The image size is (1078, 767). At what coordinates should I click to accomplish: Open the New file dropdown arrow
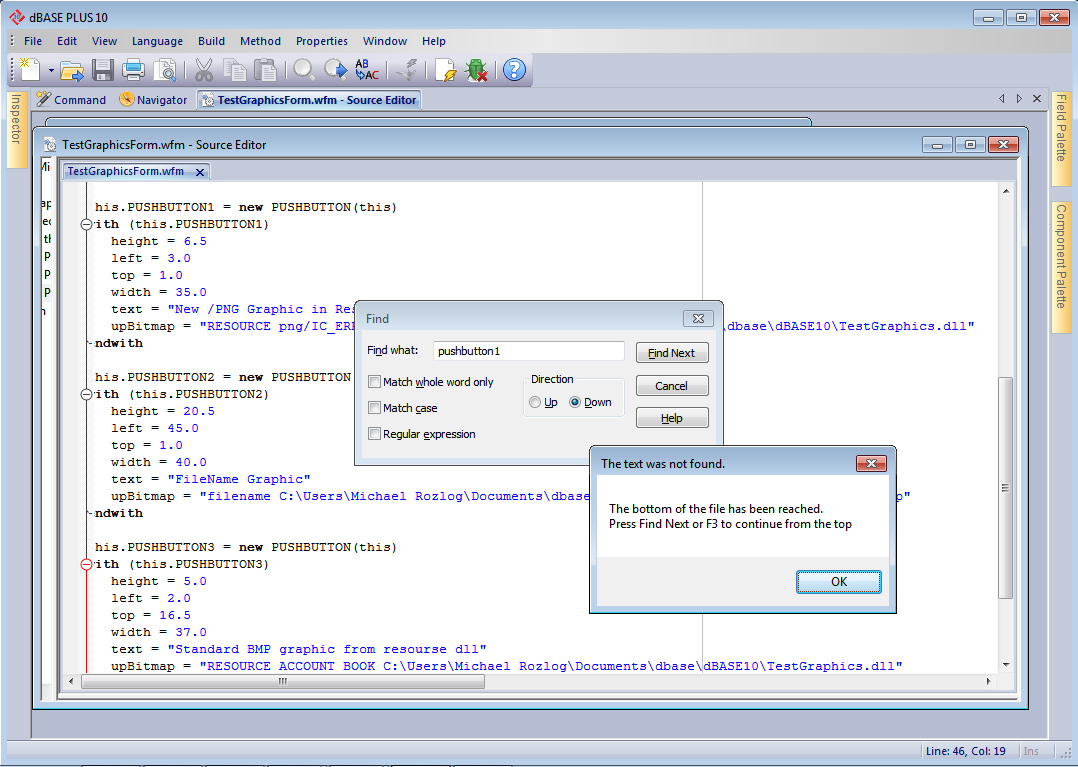click(51, 70)
